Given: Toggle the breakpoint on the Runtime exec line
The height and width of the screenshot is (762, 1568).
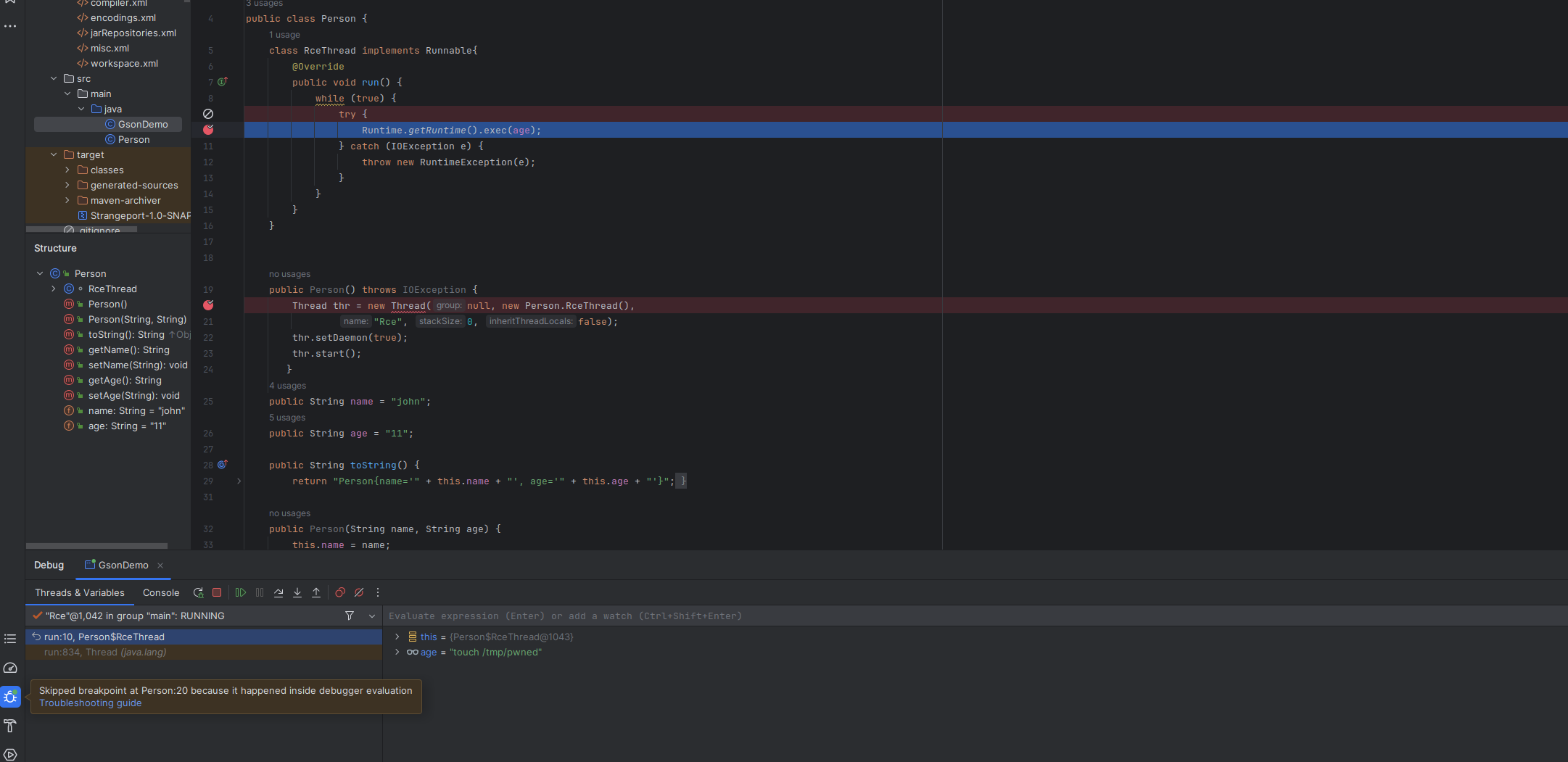Looking at the screenshot, I should click(208, 130).
